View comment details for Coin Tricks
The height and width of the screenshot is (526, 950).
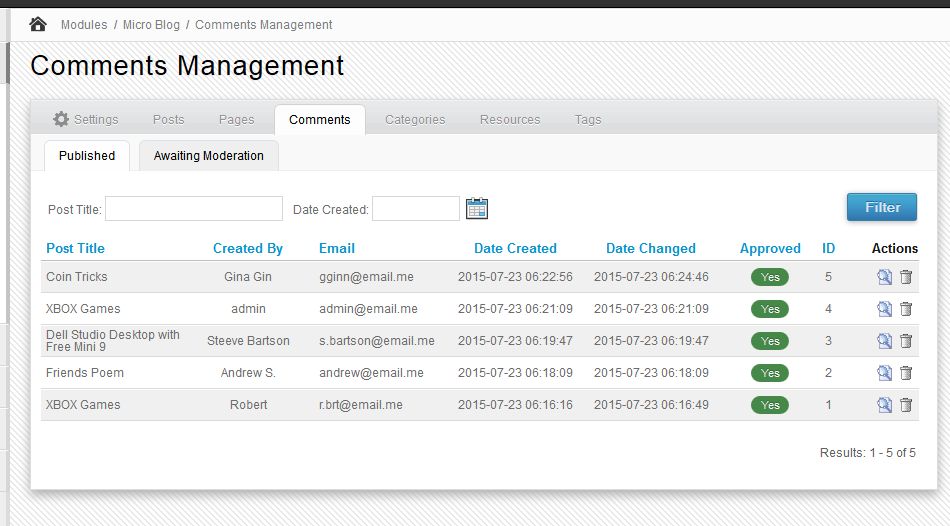click(x=884, y=277)
